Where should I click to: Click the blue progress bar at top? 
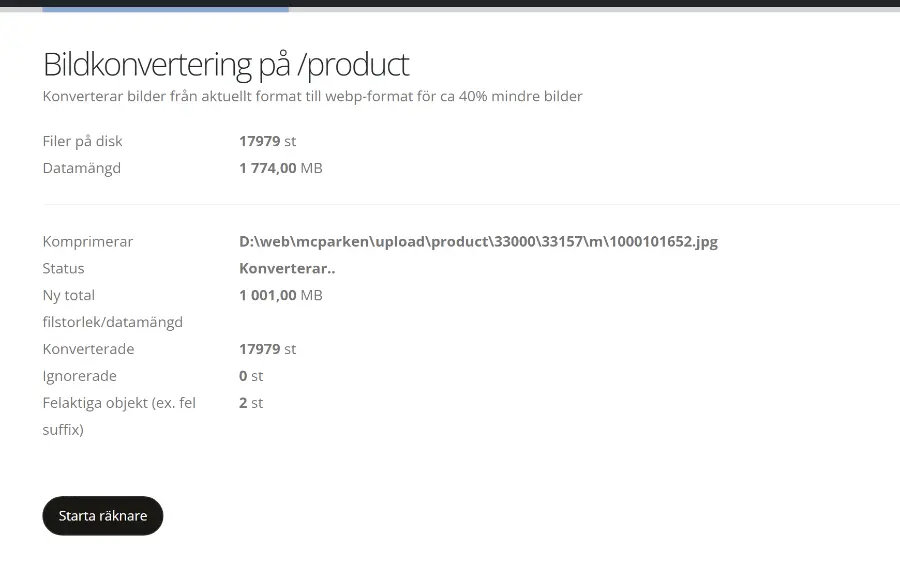coord(165,9)
